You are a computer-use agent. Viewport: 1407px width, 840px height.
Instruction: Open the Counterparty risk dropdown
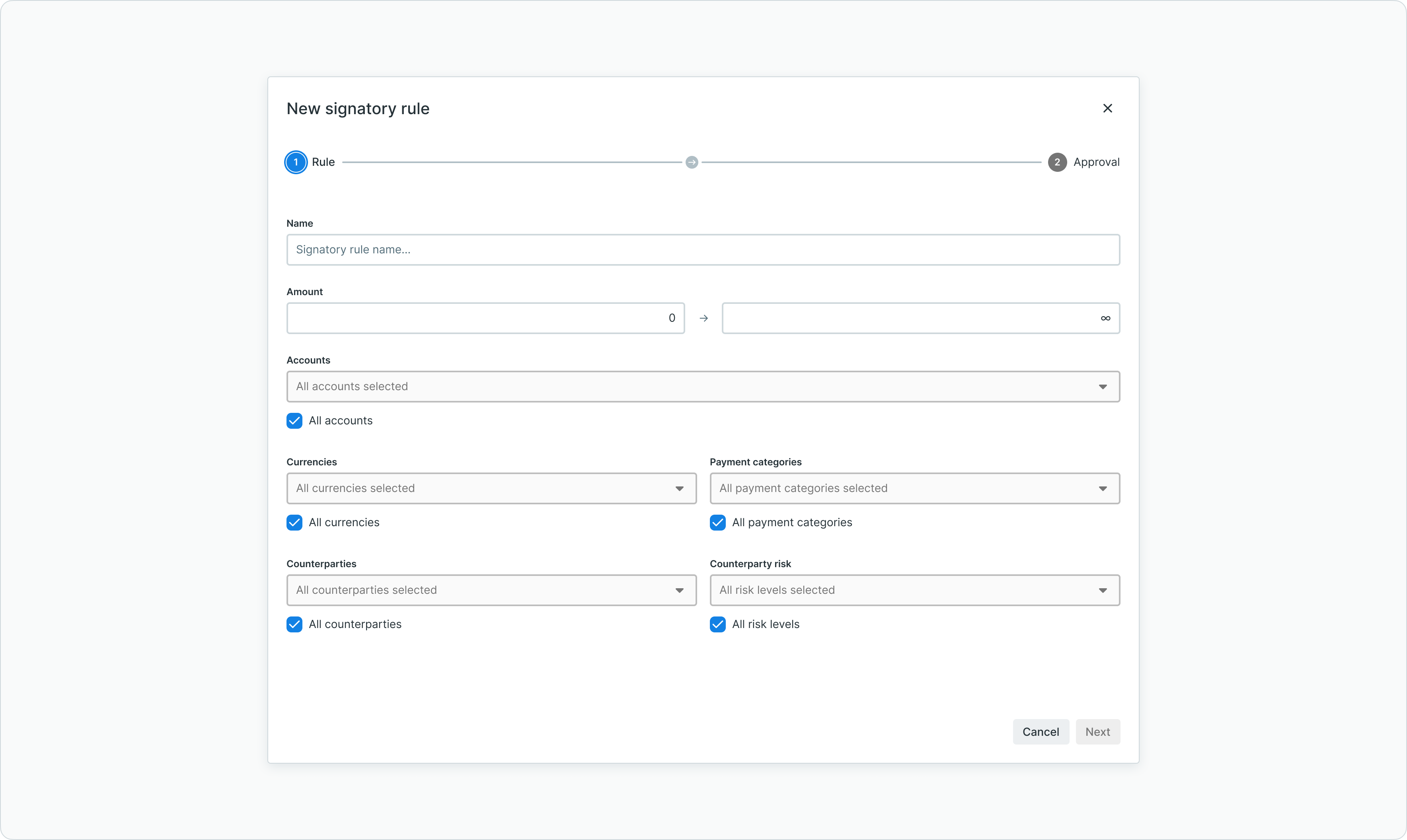pyautogui.click(x=914, y=590)
